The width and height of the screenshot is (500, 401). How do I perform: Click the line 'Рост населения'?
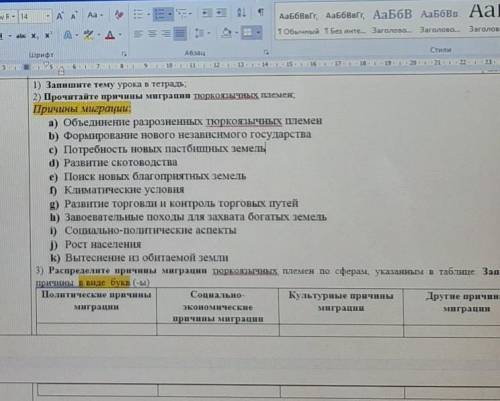pos(103,244)
